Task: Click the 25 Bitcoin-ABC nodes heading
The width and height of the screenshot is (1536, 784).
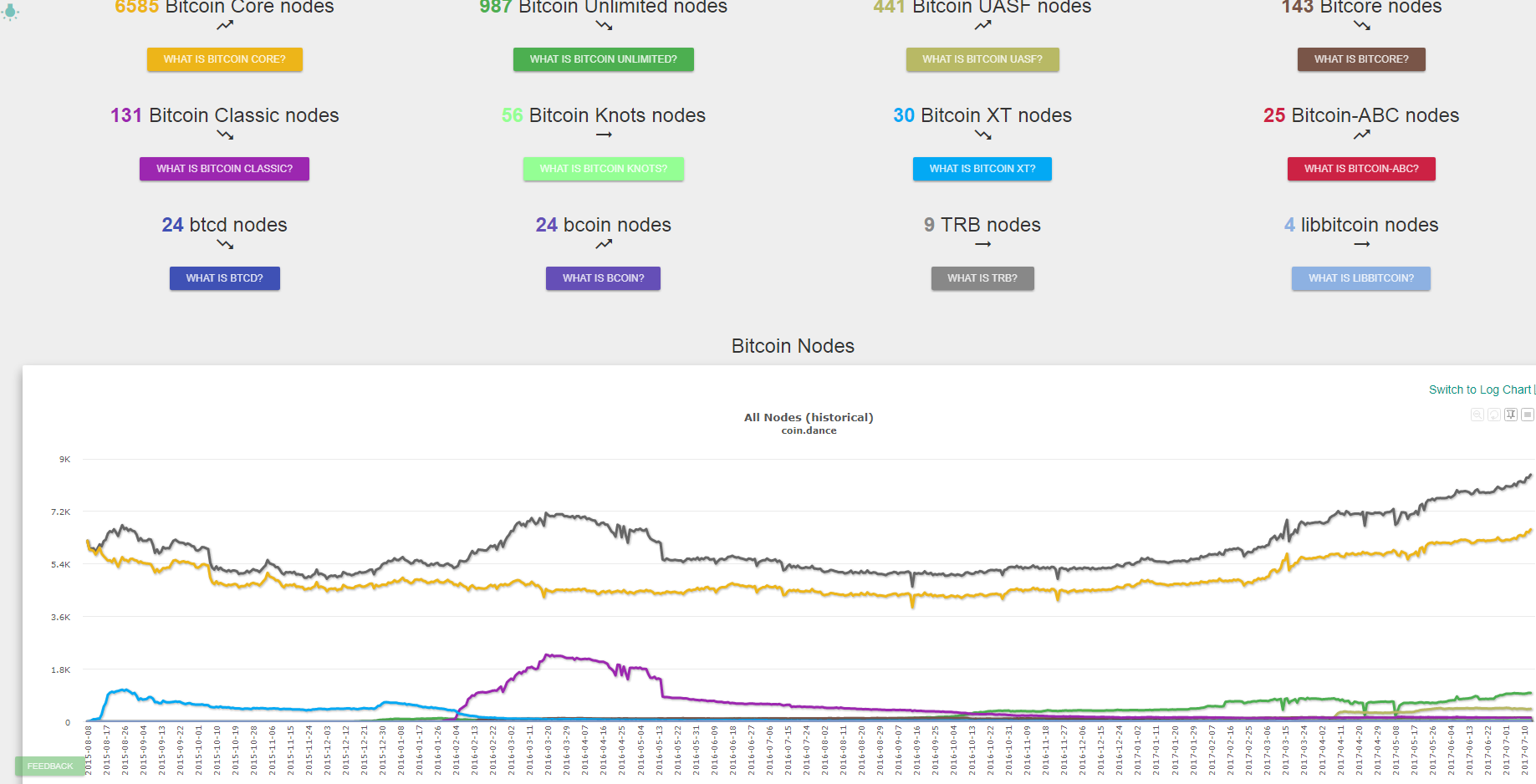Action: pyautogui.click(x=1361, y=115)
